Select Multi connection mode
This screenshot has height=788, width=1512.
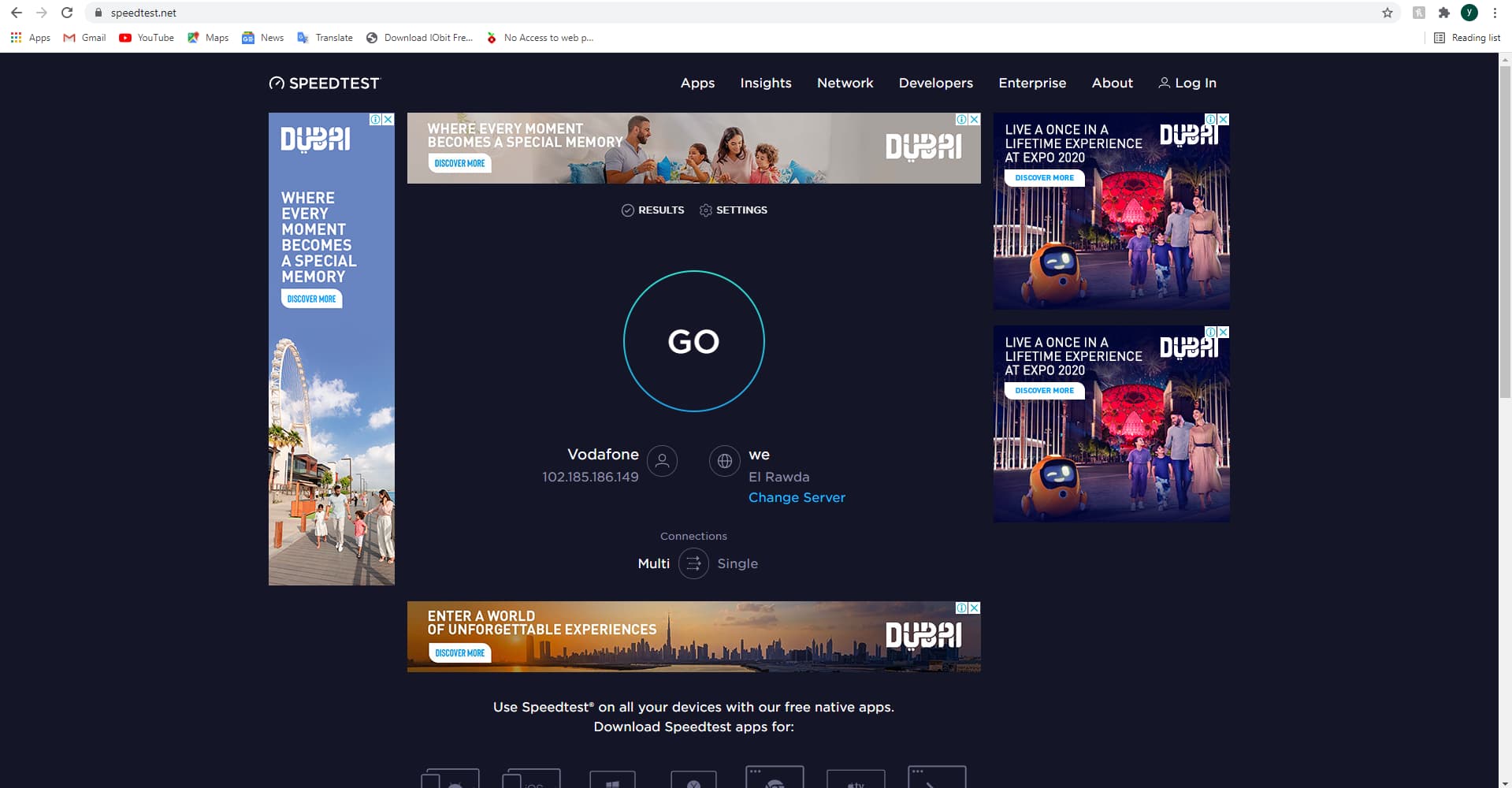click(653, 563)
